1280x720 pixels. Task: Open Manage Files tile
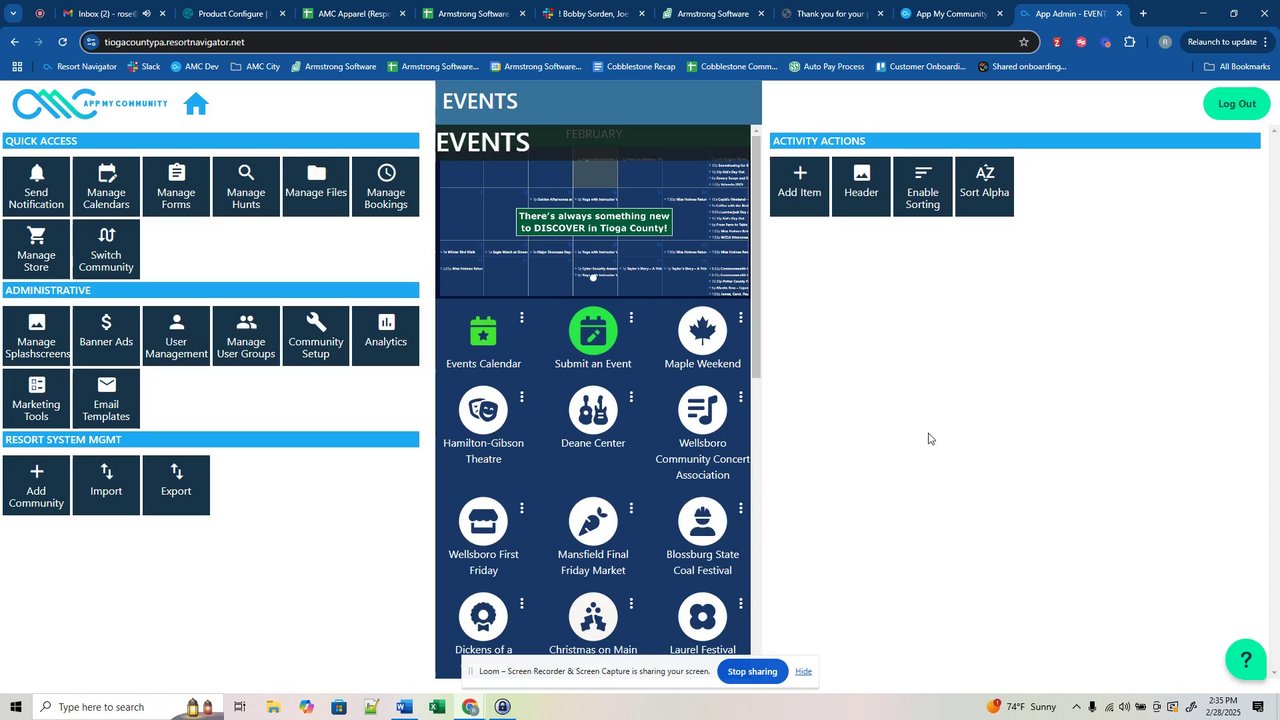(316, 186)
